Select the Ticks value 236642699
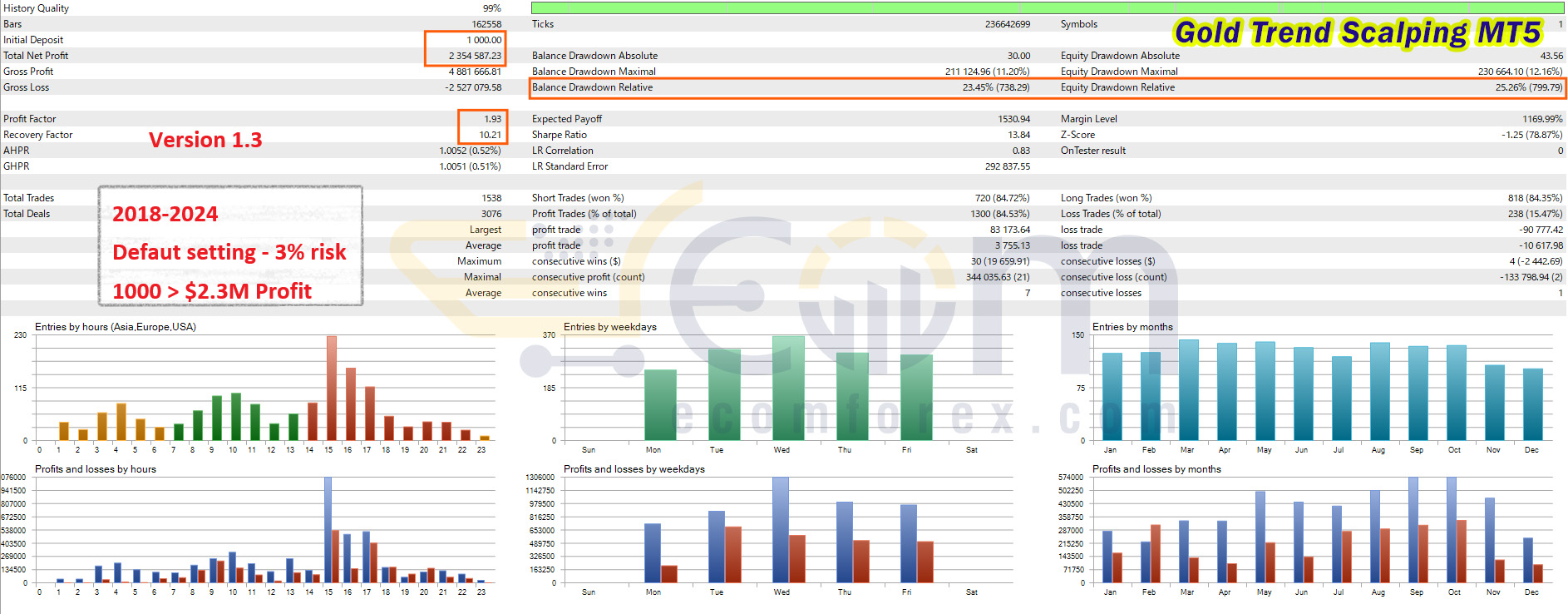The height and width of the screenshot is (614, 1568). click(x=1008, y=24)
